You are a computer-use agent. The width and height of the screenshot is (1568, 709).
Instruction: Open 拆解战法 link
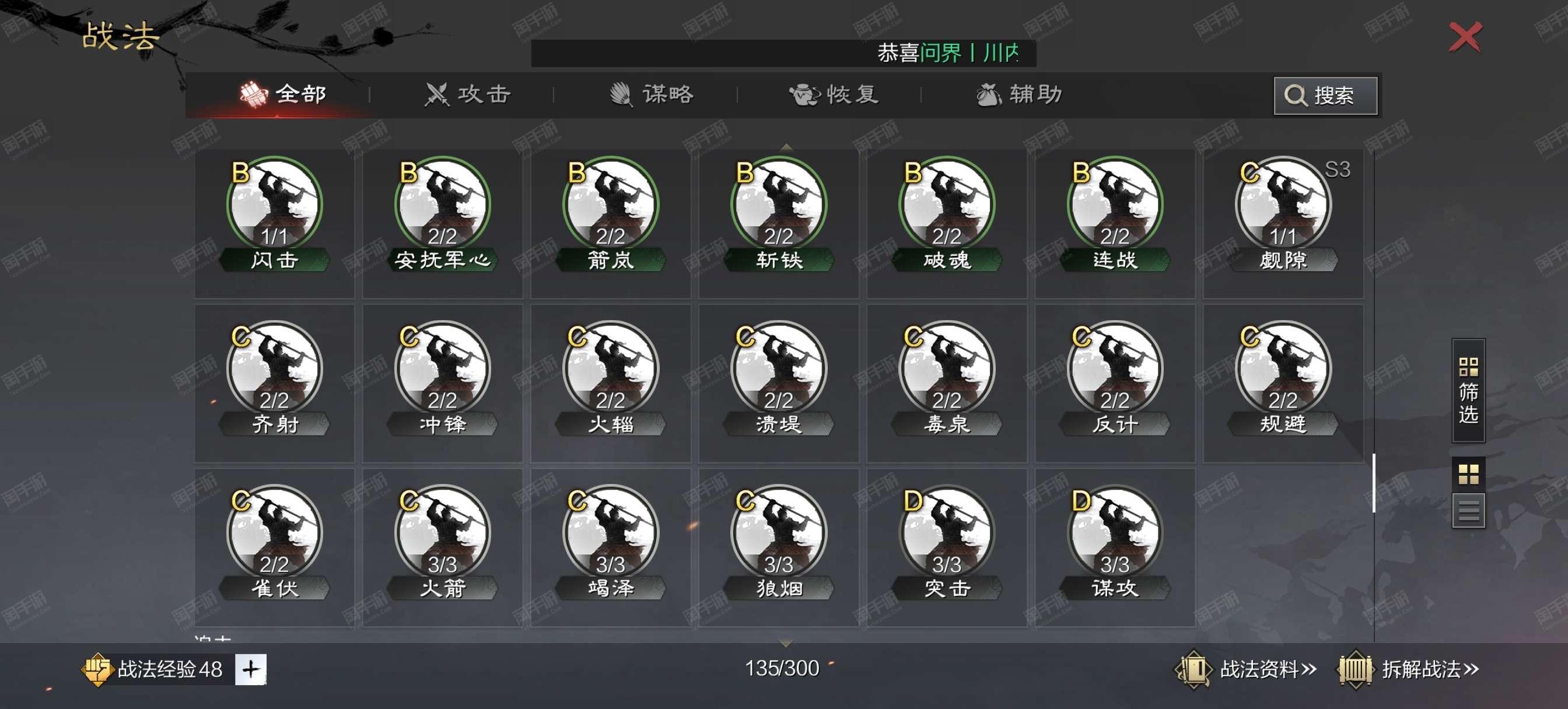(1408, 669)
